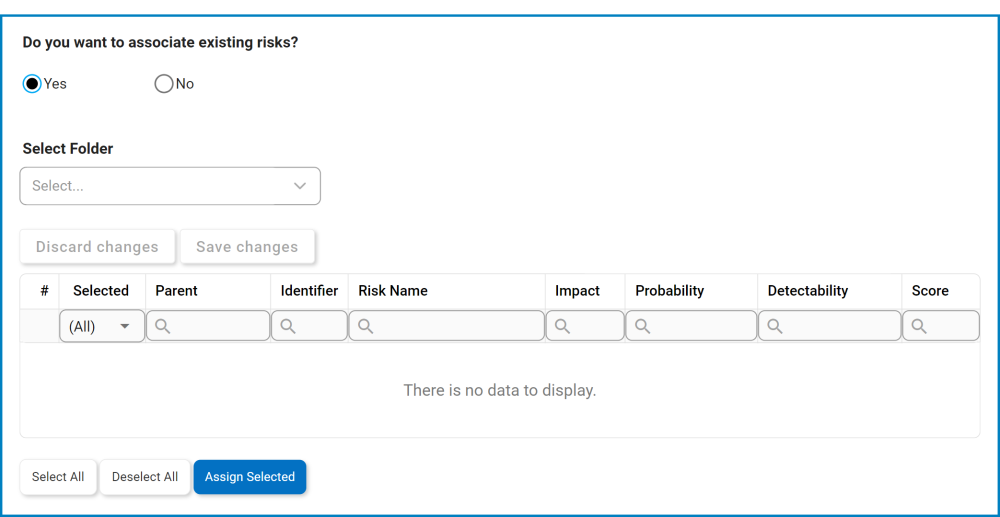Select the Yes radio button
The image size is (1000, 517).
tap(32, 84)
